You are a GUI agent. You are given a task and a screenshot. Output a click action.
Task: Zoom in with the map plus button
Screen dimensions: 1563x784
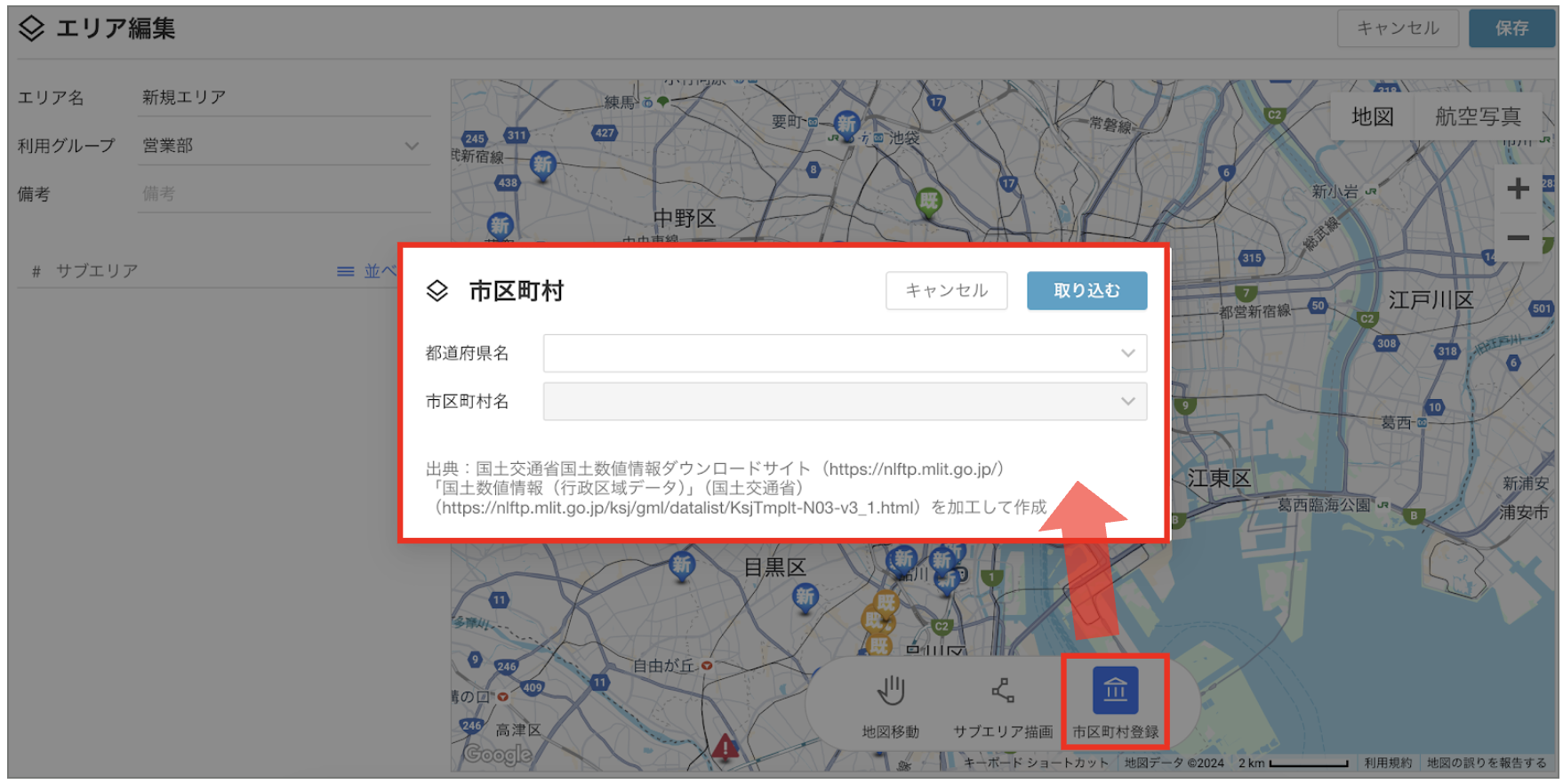point(1518,188)
